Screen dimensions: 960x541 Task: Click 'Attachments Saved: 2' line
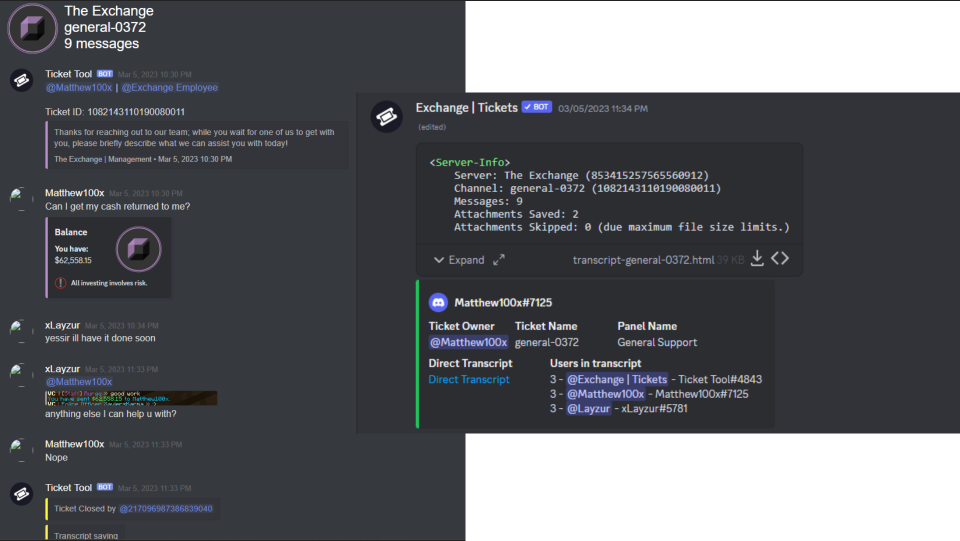(x=516, y=214)
